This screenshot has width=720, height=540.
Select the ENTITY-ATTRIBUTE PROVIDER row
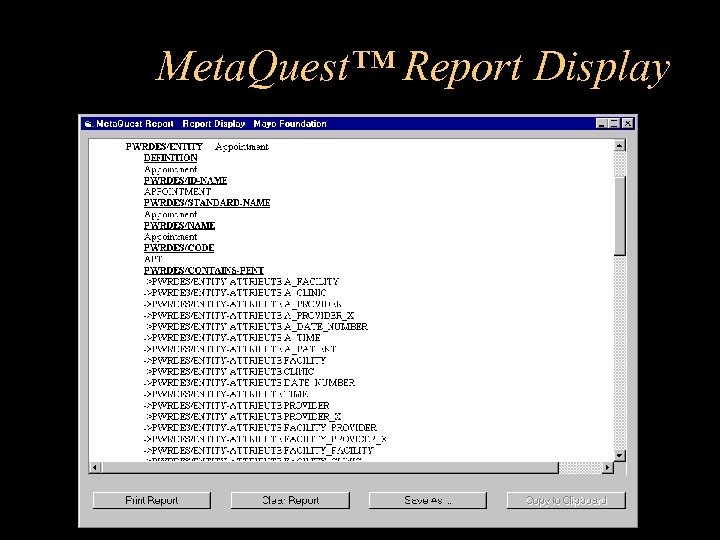point(236,405)
